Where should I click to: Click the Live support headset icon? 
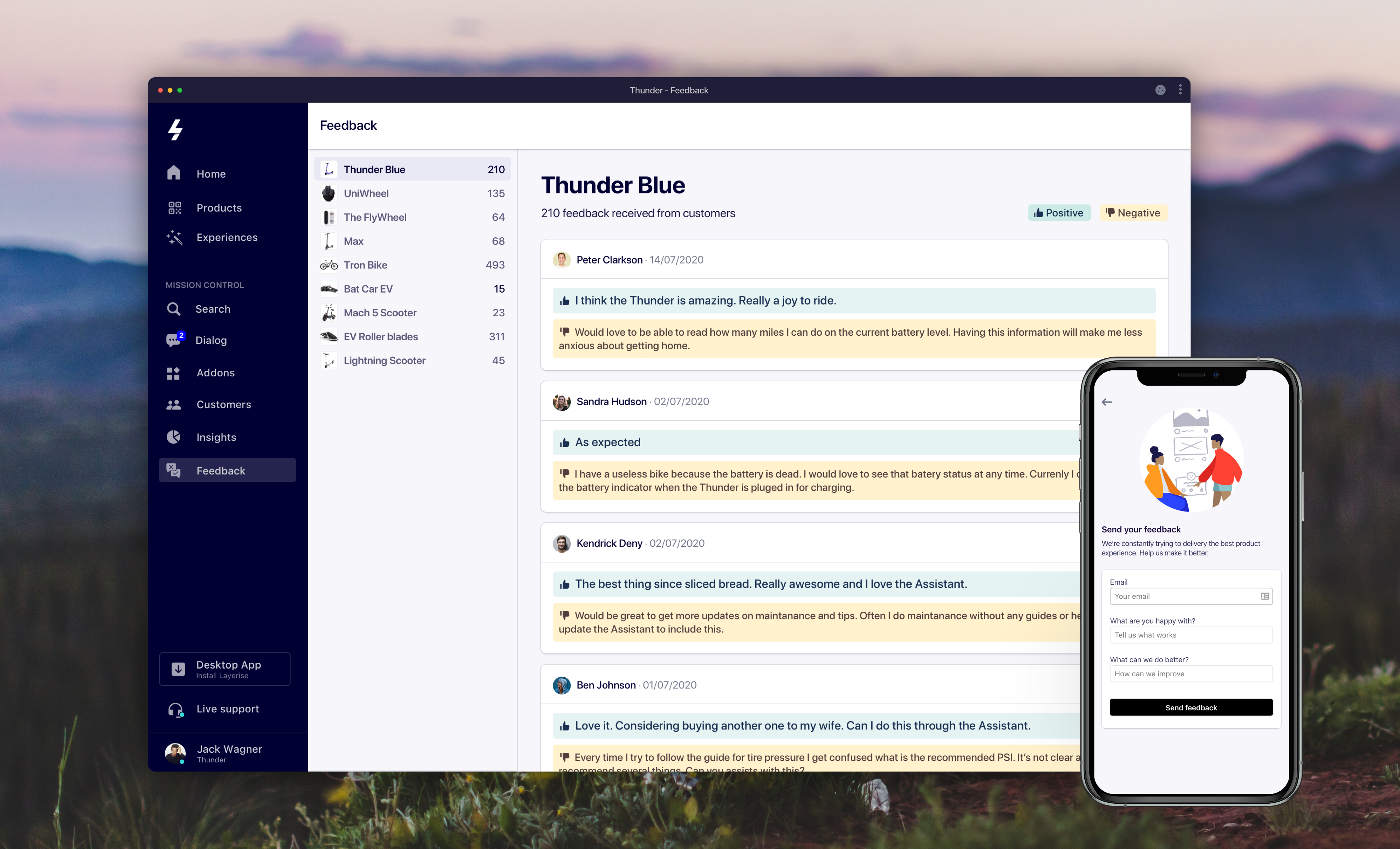click(175, 709)
